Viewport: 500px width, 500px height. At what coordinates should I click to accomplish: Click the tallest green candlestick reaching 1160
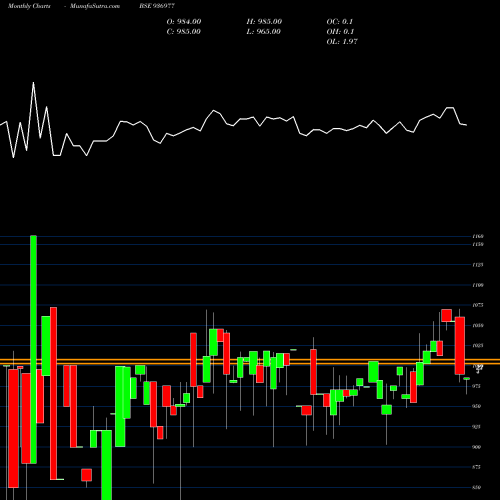tap(33, 349)
